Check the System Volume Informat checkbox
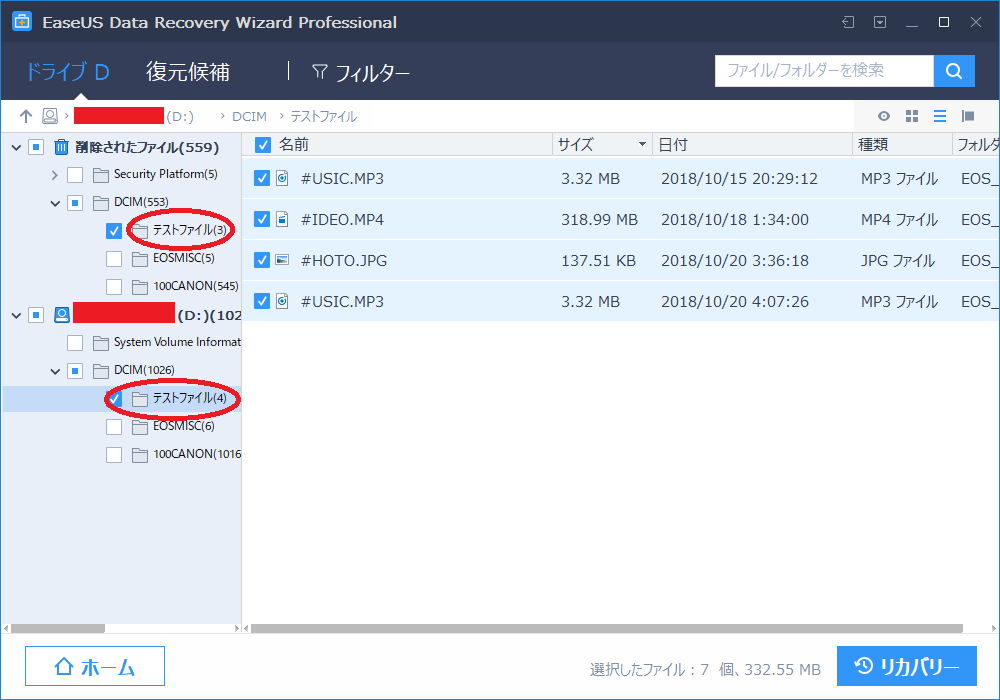 (x=75, y=343)
